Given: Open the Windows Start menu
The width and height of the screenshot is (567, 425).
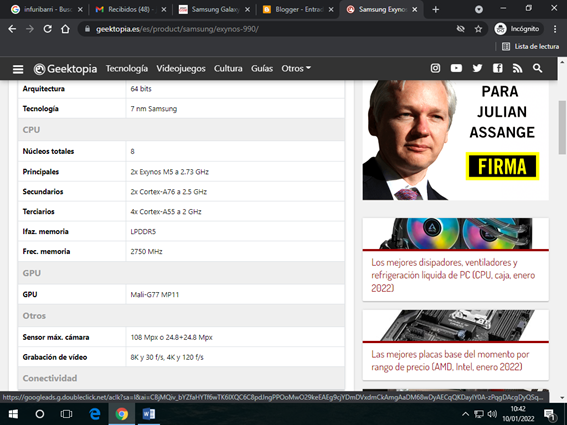Looking at the screenshot, I should pyautogui.click(x=13, y=414).
